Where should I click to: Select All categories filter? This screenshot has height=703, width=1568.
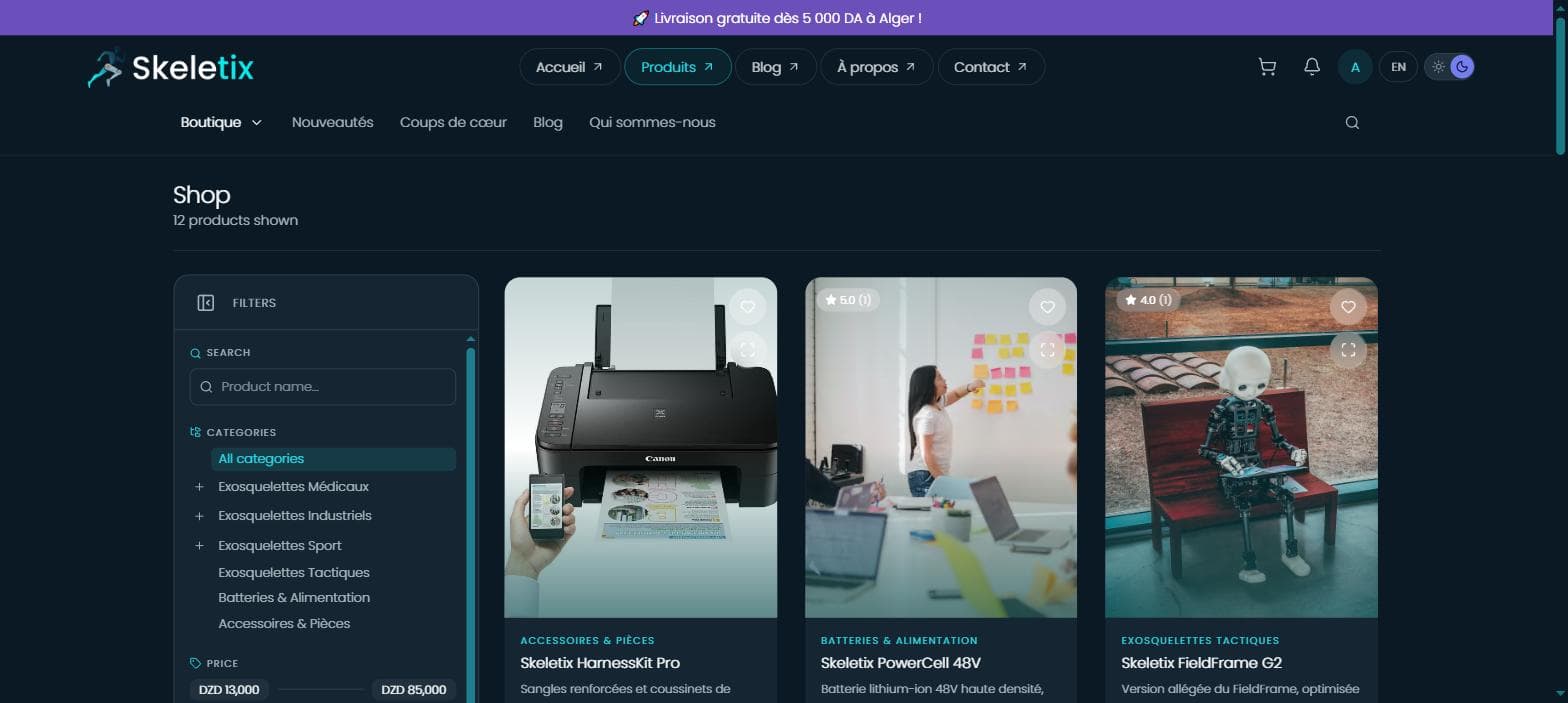click(333, 459)
